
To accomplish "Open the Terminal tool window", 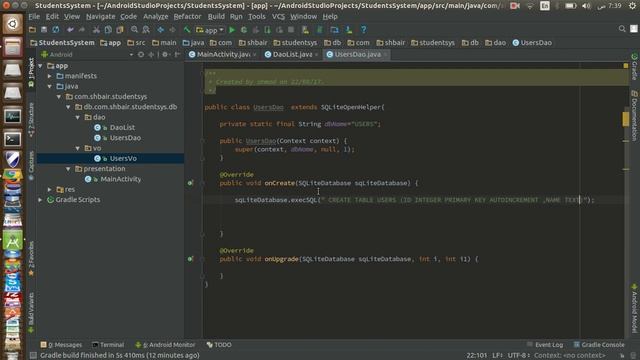I will tap(108, 345).
